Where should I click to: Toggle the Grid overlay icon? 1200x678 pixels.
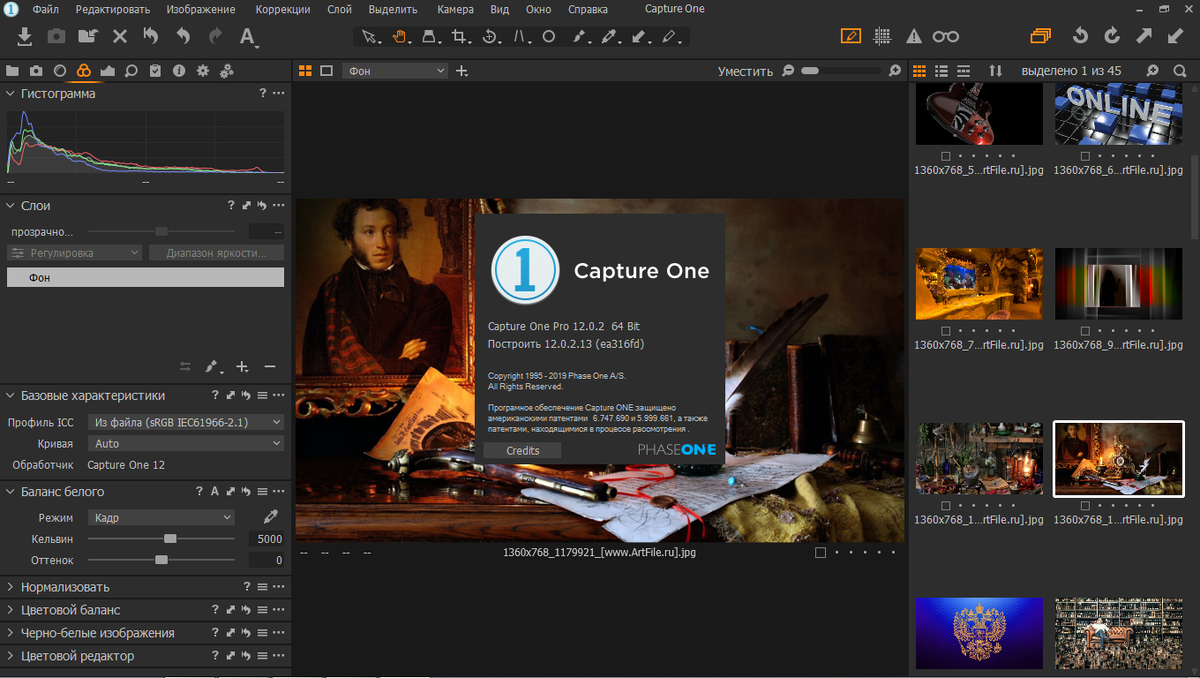coord(882,36)
